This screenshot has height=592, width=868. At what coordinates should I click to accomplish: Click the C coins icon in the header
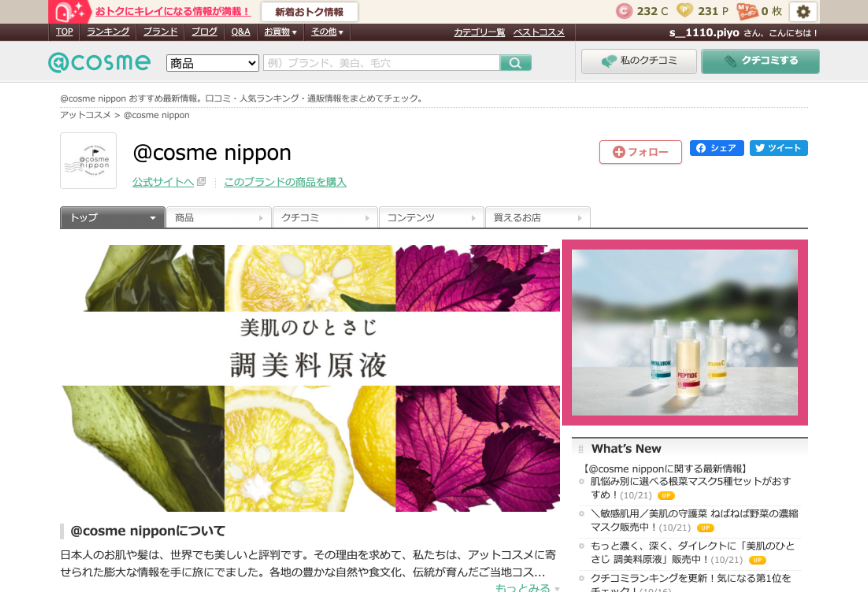pos(625,11)
